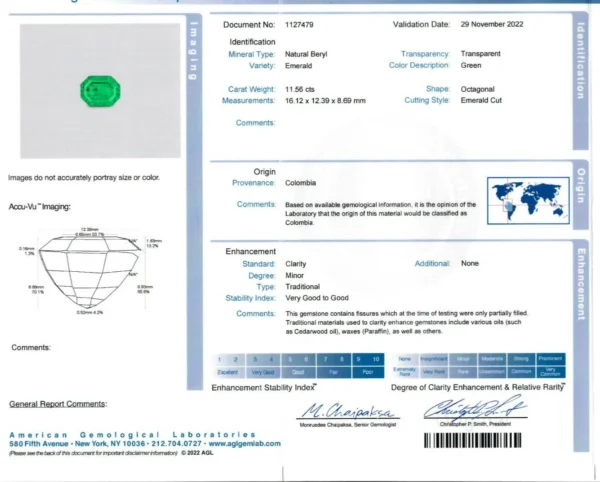Image resolution: width=600 pixels, height=482 pixels.
Task: Click the 'Enhancement' section heading
Action: [x=250, y=252]
